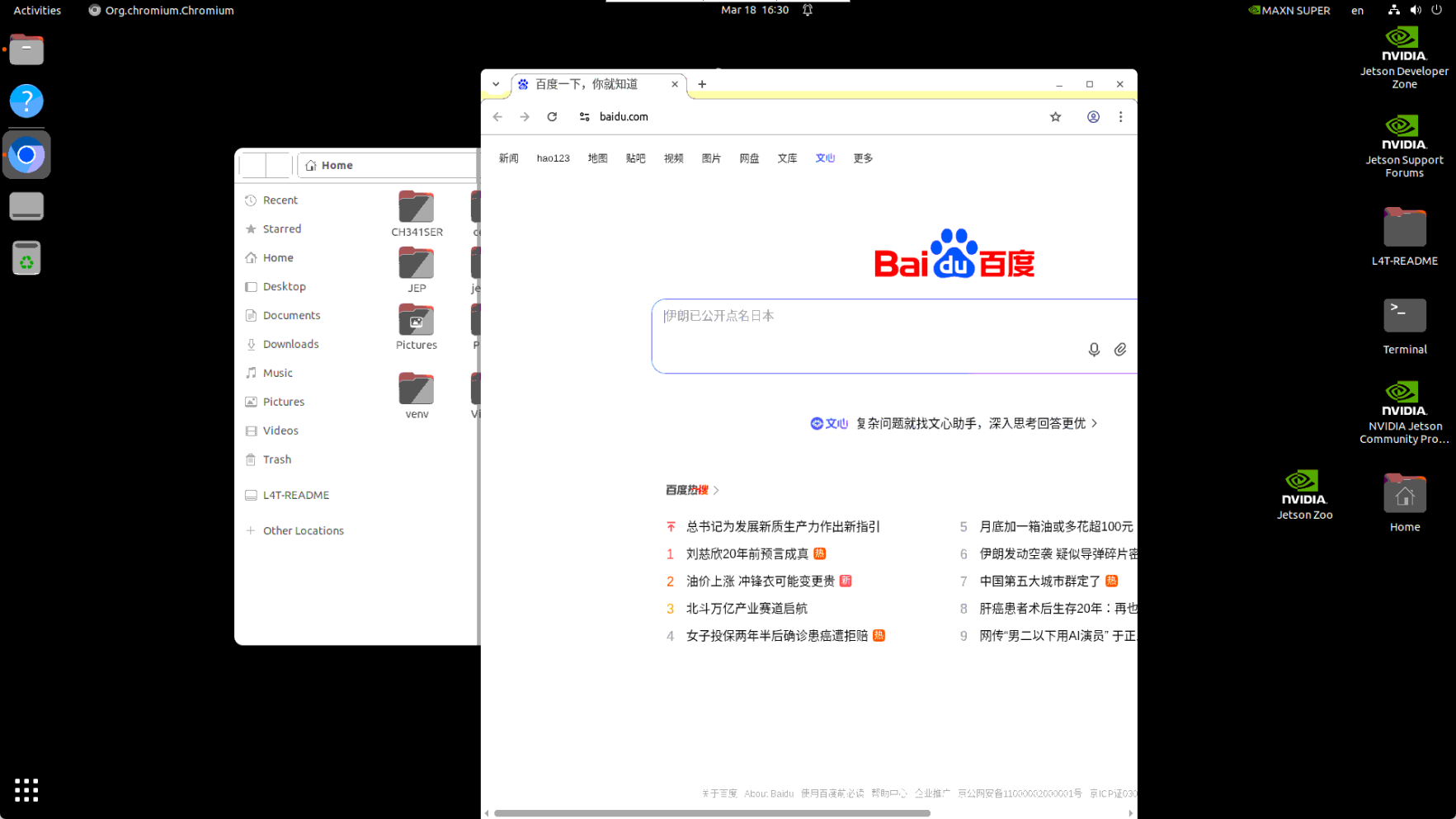The height and width of the screenshot is (819, 1456).
Task: Switch to Chromium from the dock
Action: 26,154
